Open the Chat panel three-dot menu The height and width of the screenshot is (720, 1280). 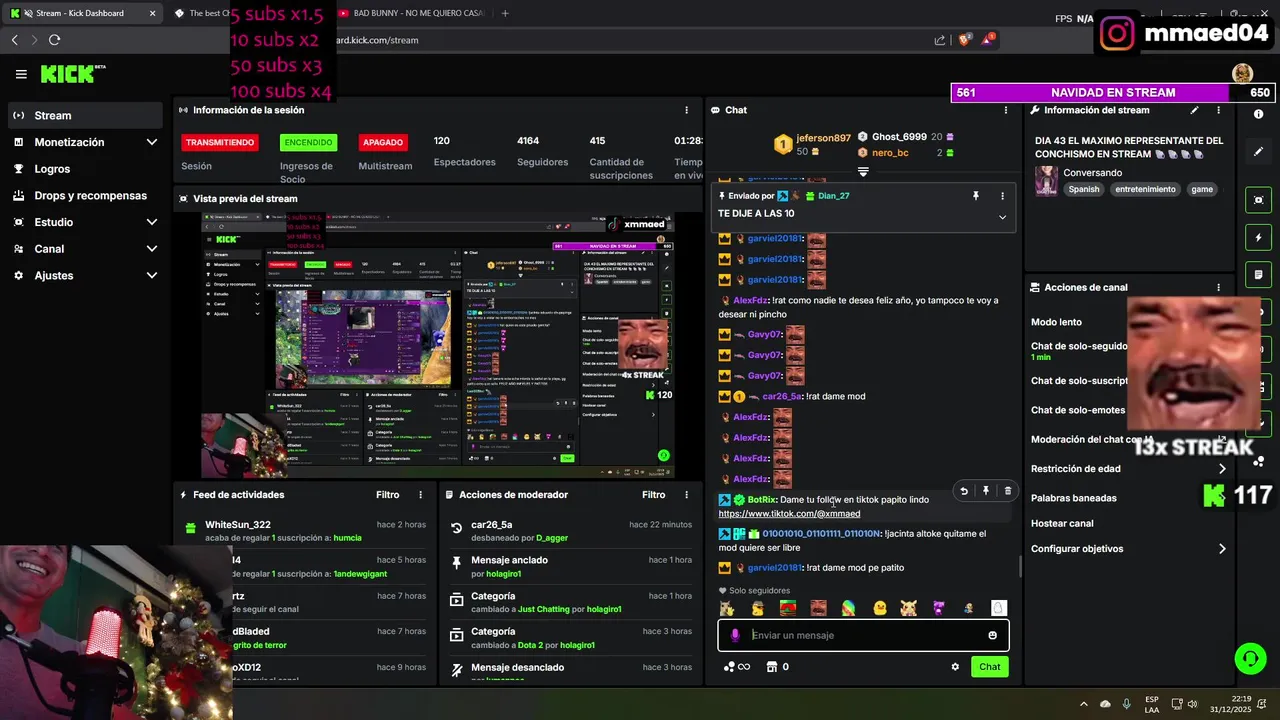pyautogui.click(x=1006, y=110)
